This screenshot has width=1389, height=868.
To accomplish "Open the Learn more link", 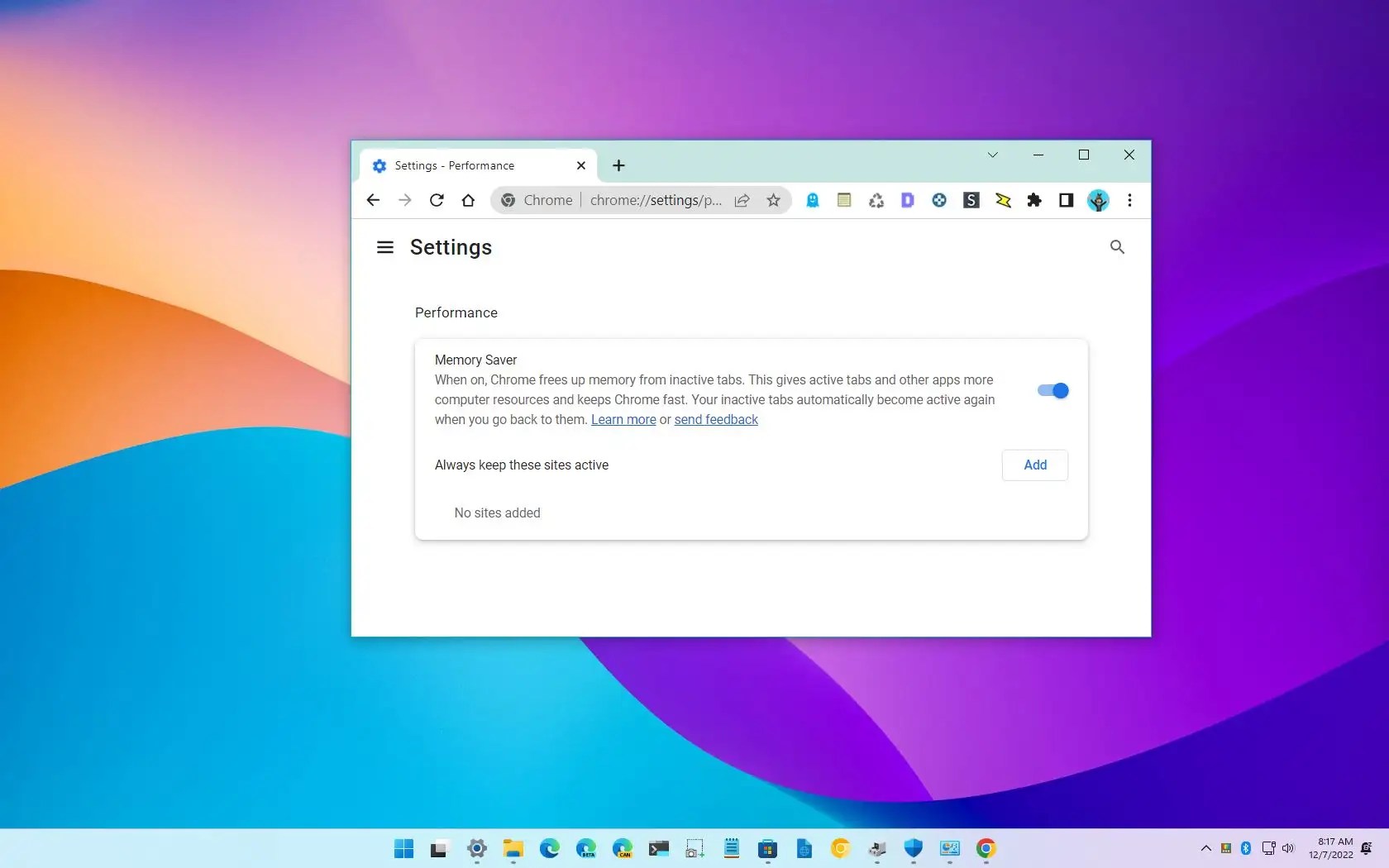I will (x=623, y=419).
